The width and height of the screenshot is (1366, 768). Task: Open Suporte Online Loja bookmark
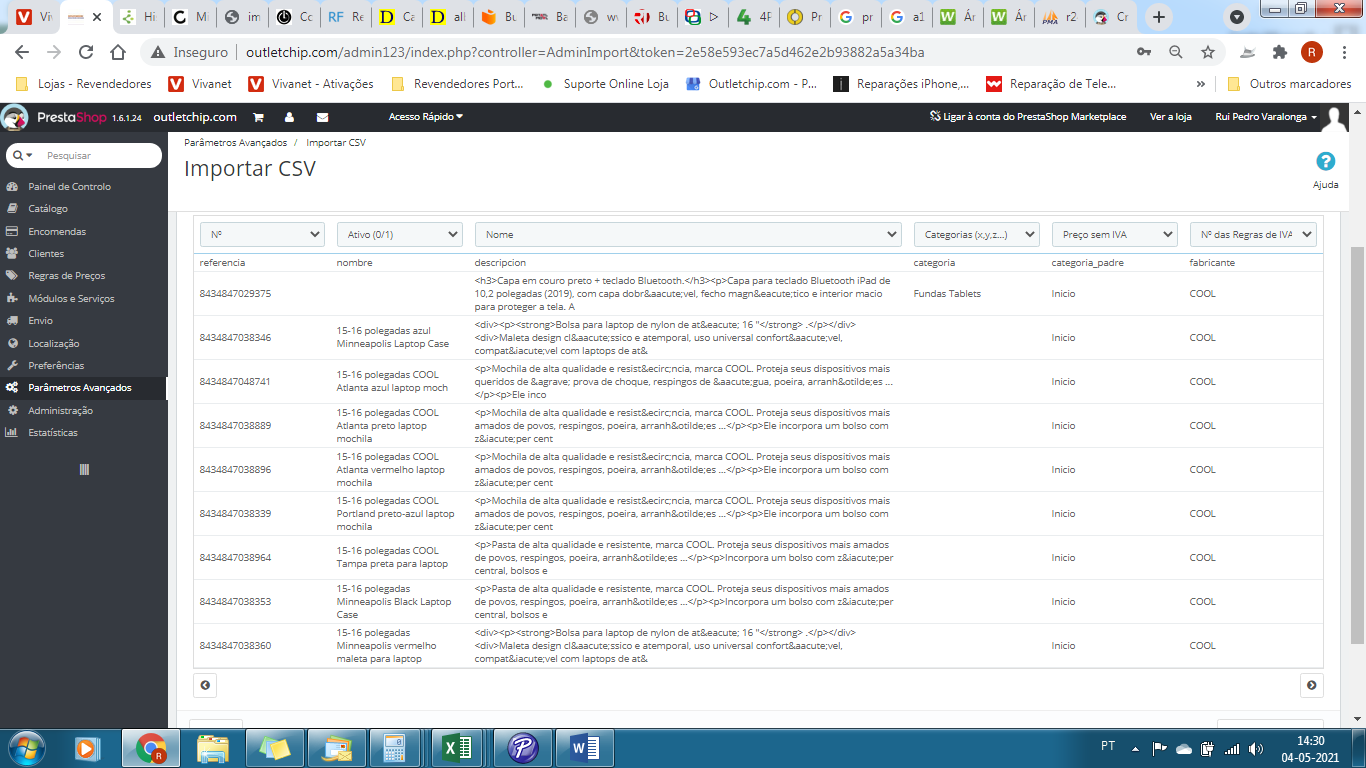click(605, 84)
